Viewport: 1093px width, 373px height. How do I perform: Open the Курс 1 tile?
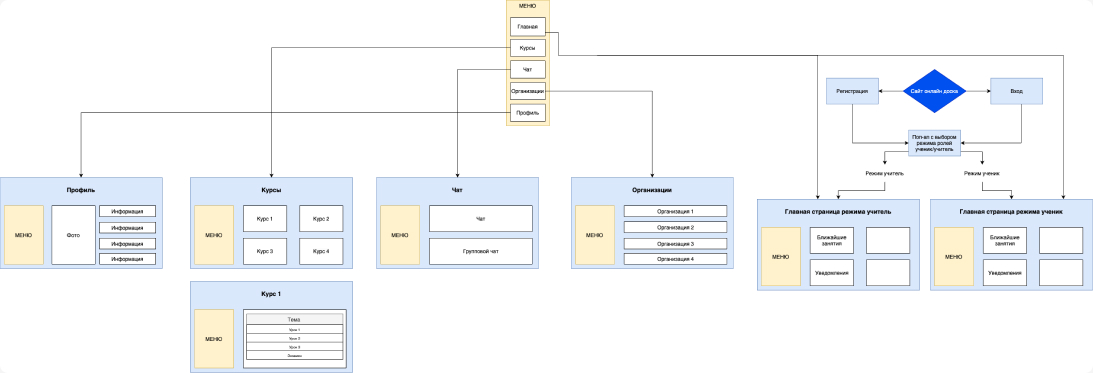265,219
